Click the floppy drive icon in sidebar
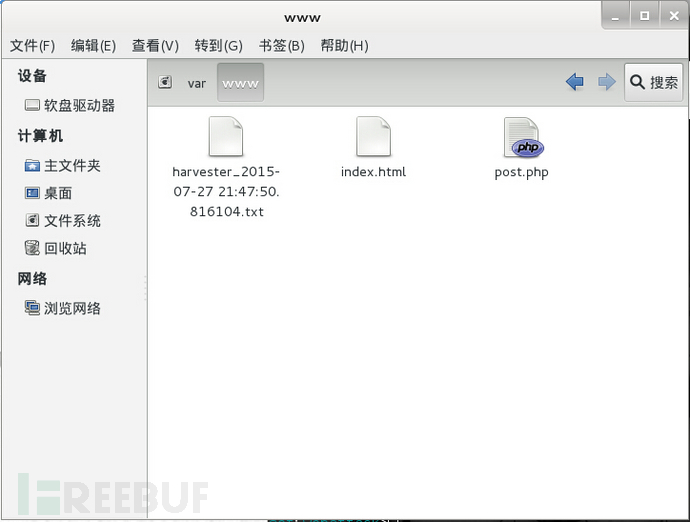The height and width of the screenshot is (522, 690). click(x=32, y=105)
